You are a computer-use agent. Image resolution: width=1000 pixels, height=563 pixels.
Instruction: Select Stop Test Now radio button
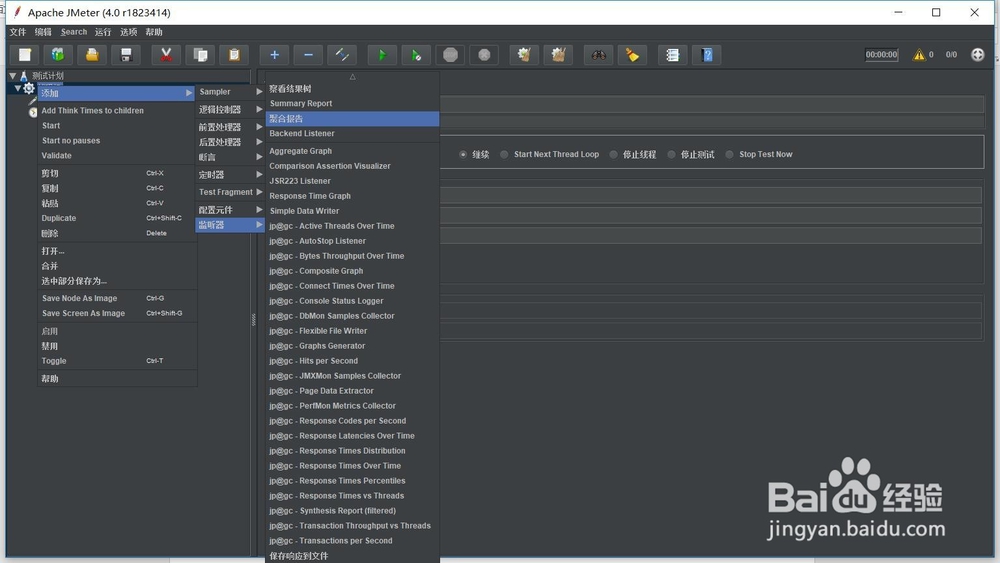(x=729, y=154)
